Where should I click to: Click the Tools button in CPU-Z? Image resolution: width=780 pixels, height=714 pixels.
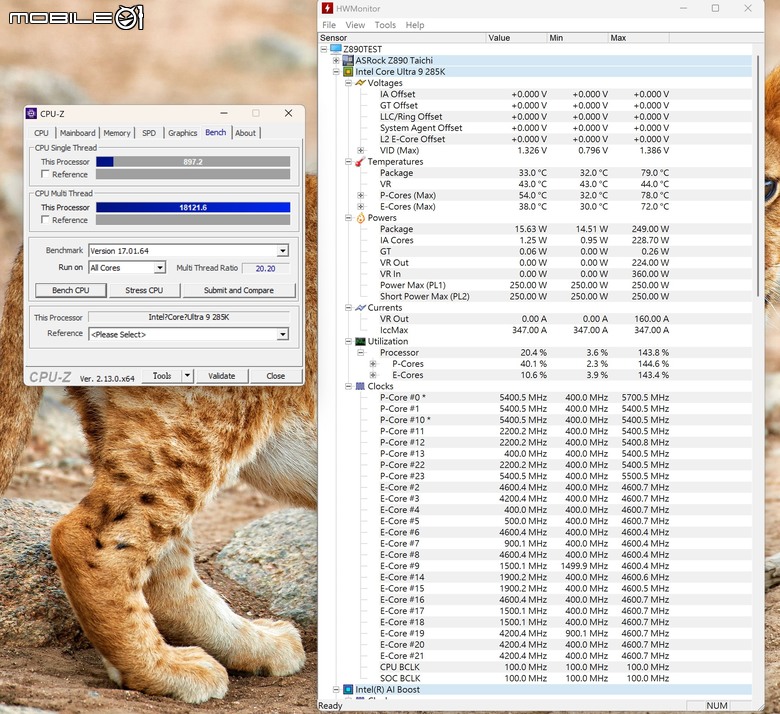tap(162, 376)
